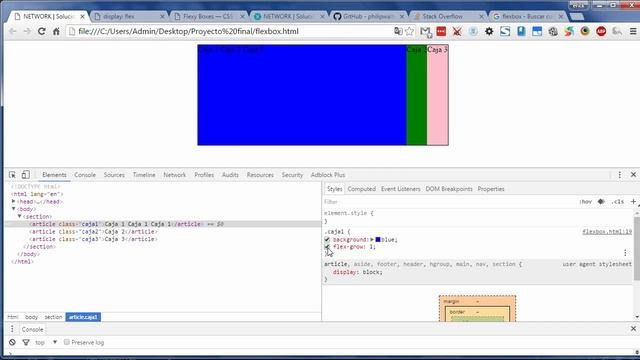Click the diamond icon in Styles toolbar

tap(601, 202)
